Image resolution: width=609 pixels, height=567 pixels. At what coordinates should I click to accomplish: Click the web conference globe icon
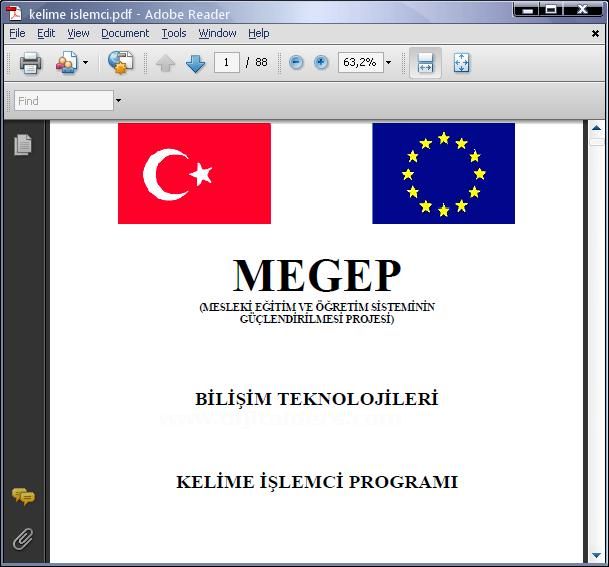coord(120,62)
